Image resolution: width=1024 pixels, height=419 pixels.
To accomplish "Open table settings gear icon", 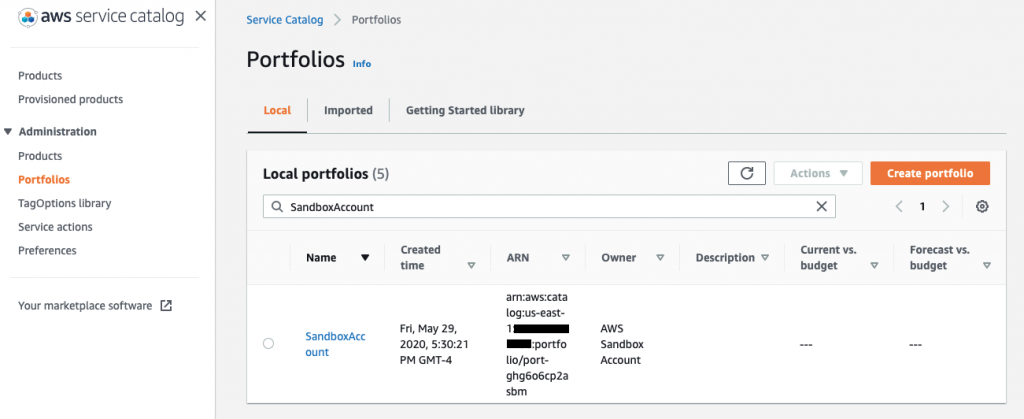I will click(982, 206).
